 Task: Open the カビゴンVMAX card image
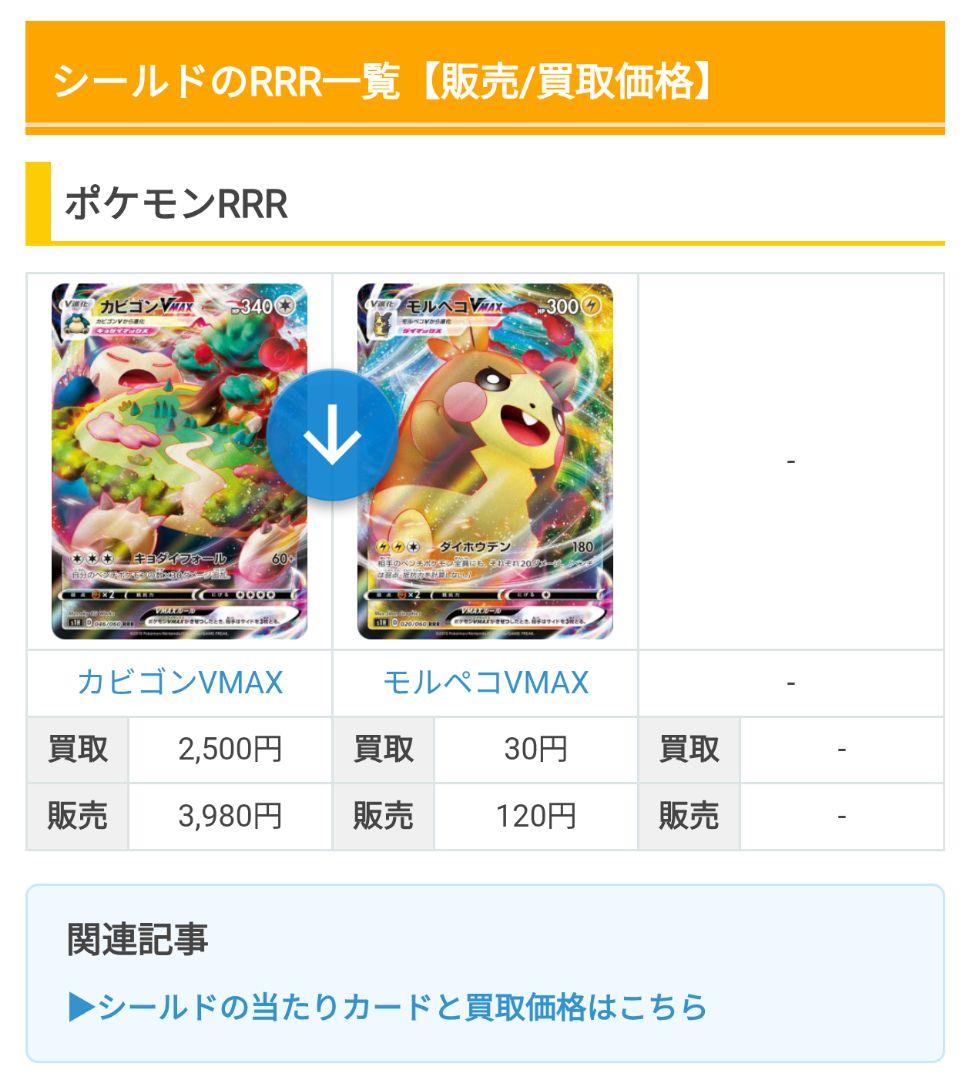(x=179, y=461)
